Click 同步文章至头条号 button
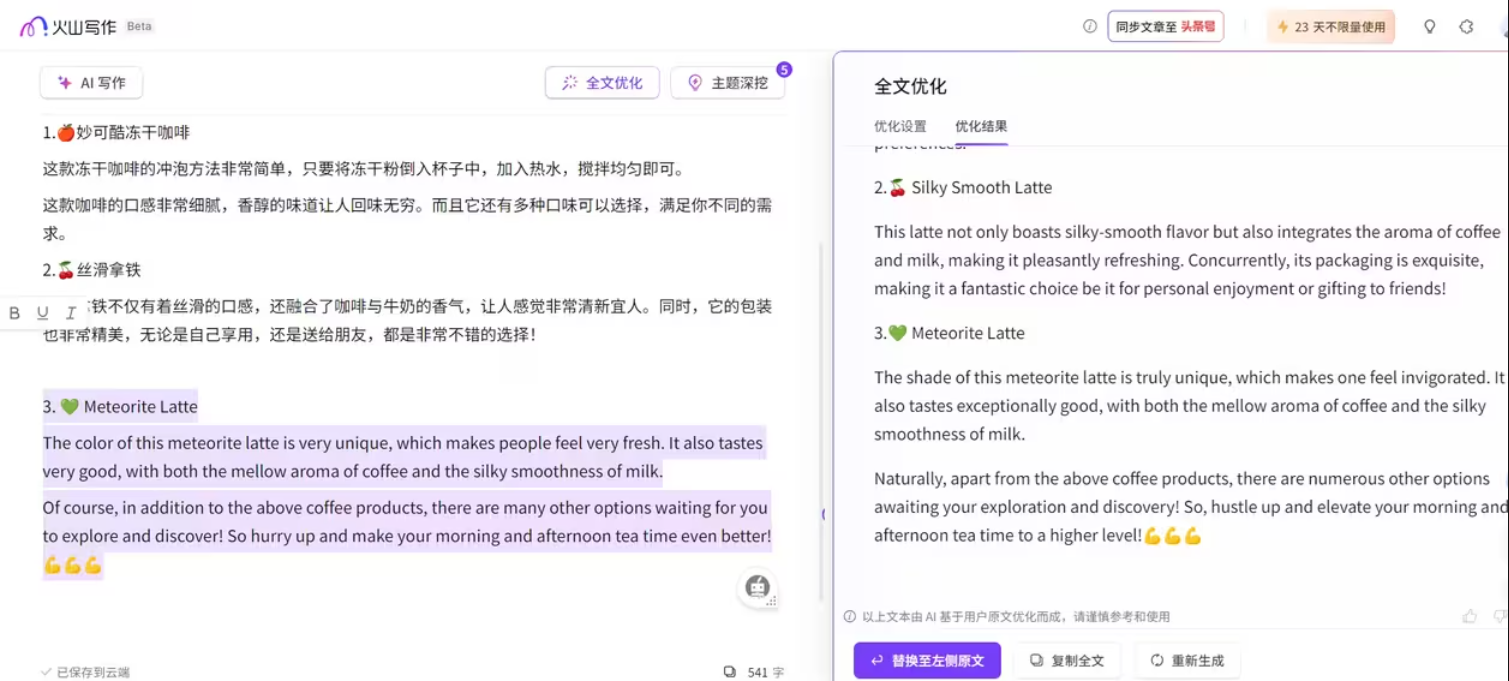The image size is (1509, 681). [x=1165, y=27]
